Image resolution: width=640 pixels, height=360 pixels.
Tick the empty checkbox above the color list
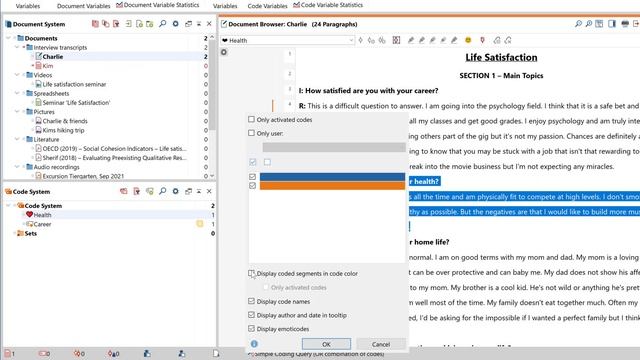pyautogui.click(x=267, y=162)
